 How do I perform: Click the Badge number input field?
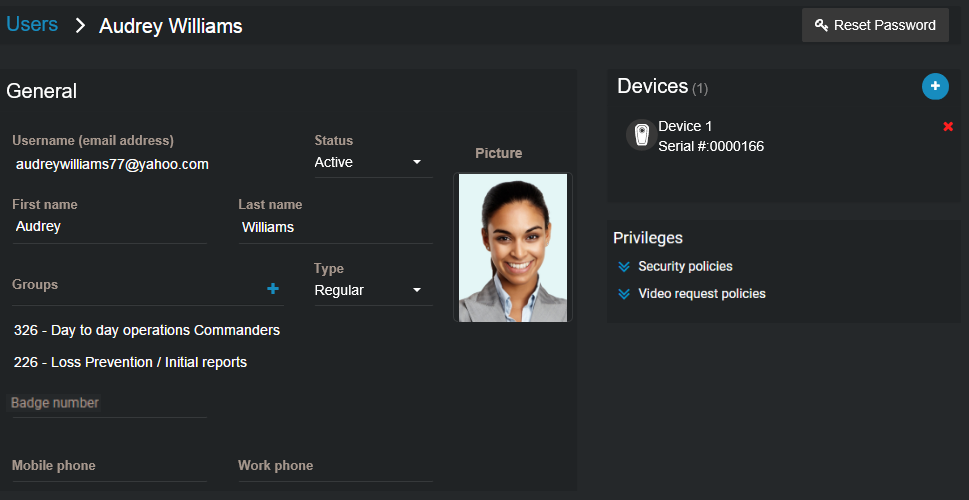109,404
